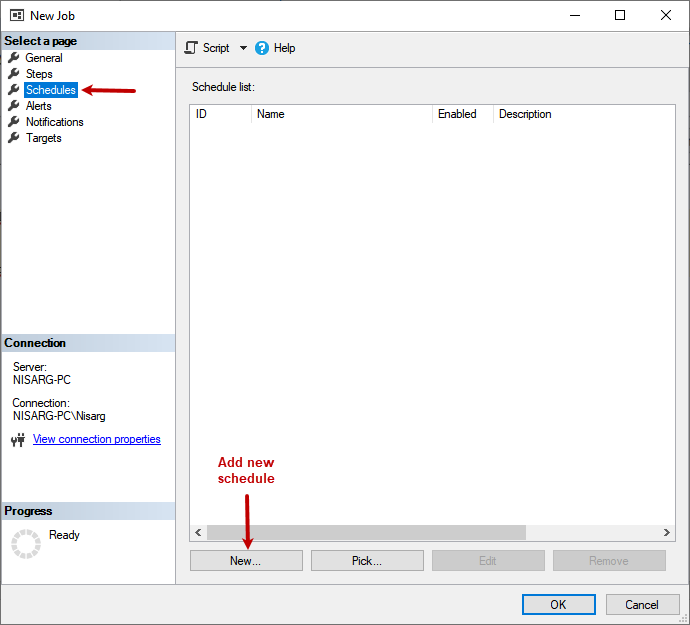Click the wrench icon beside Steps
Screen dimensions: 690x625
pos(14,73)
